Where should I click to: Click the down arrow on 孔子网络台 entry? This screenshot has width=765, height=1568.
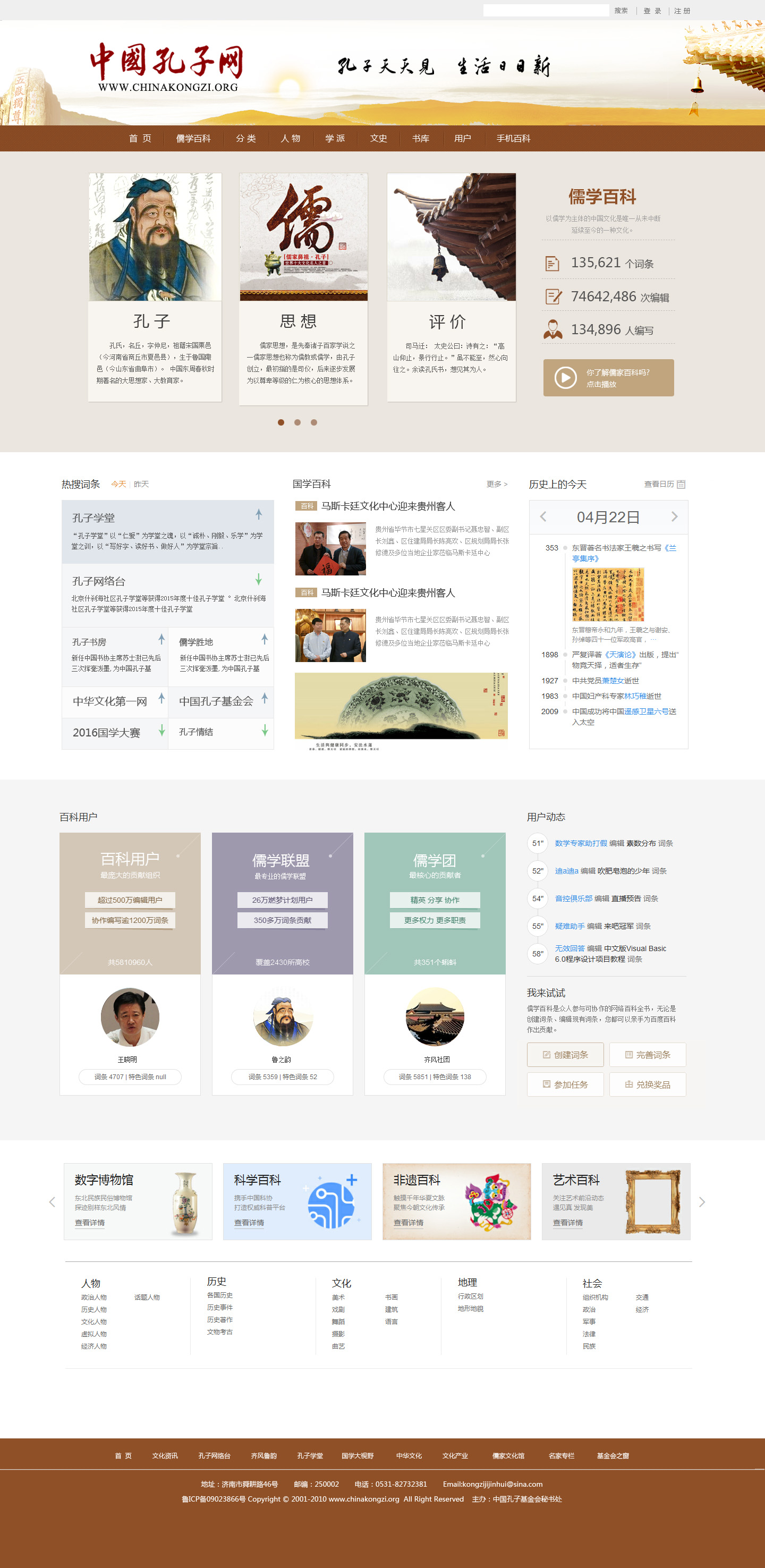pyautogui.click(x=259, y=579)
